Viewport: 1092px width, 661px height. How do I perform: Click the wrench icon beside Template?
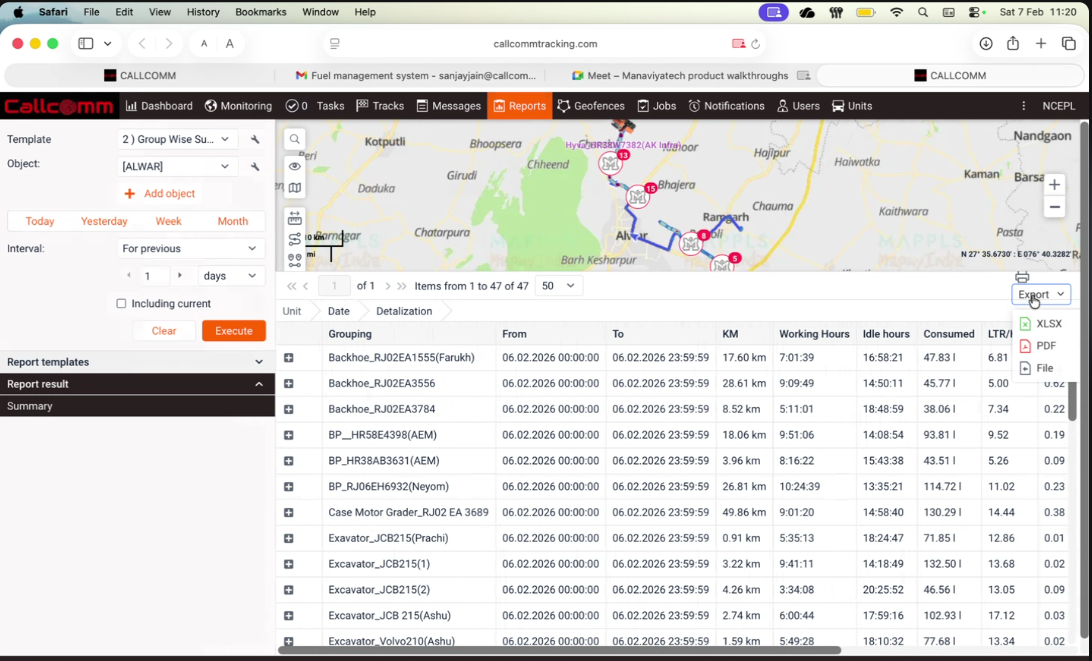(x=254, y=139)
